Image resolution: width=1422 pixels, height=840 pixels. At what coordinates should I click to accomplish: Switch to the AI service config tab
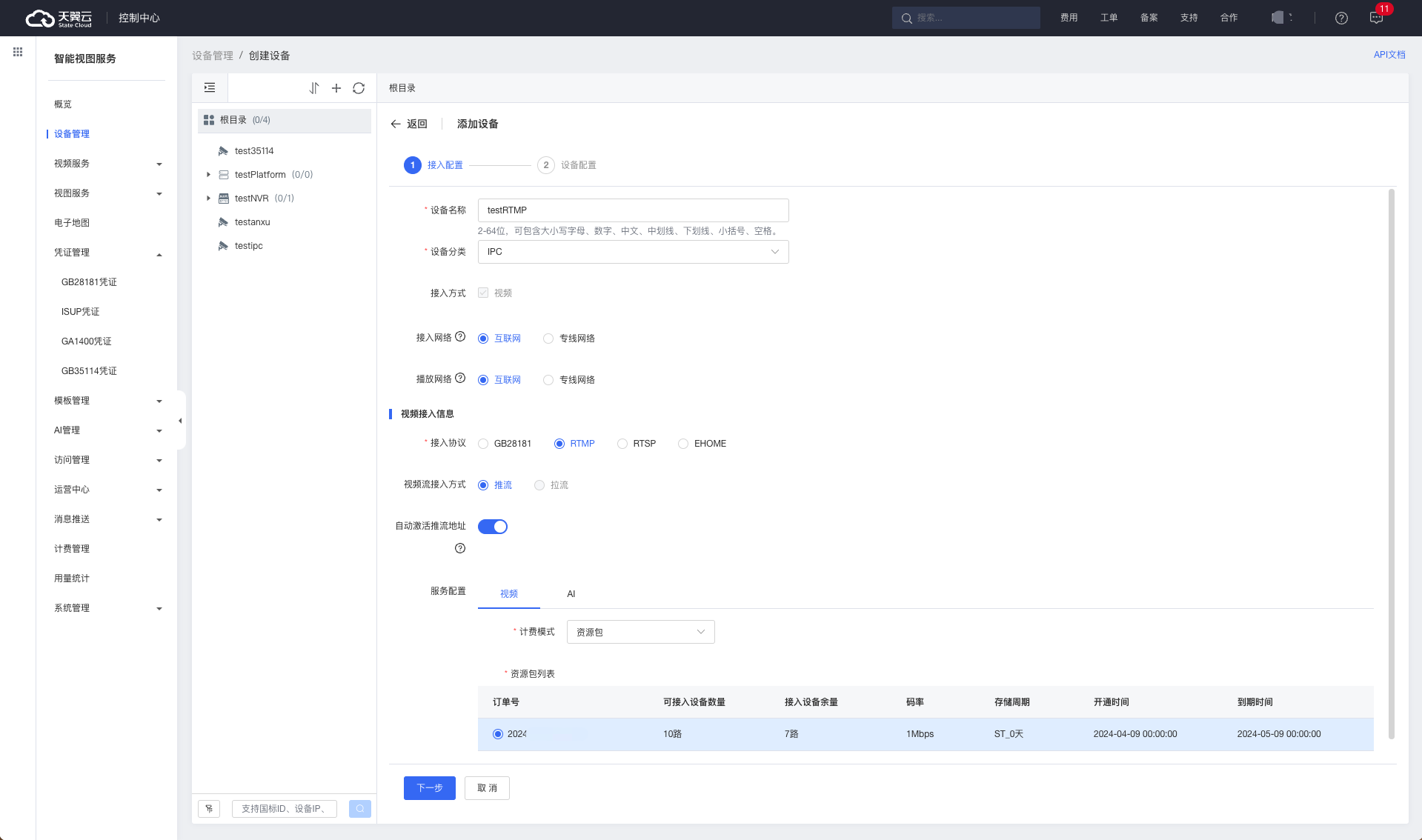[x=571, y=594]
